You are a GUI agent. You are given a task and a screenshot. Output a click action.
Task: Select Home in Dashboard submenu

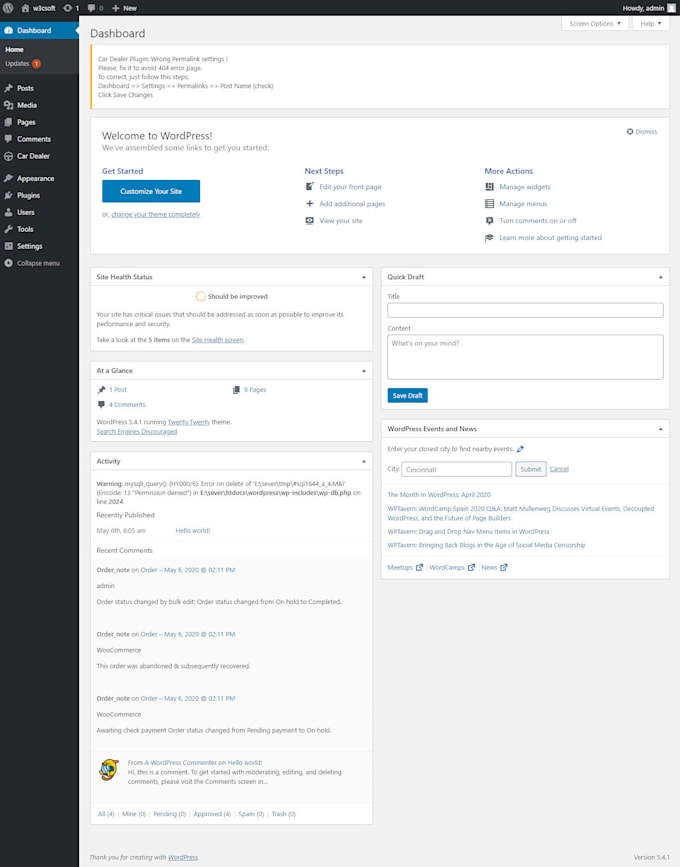[x=14, y=50]
